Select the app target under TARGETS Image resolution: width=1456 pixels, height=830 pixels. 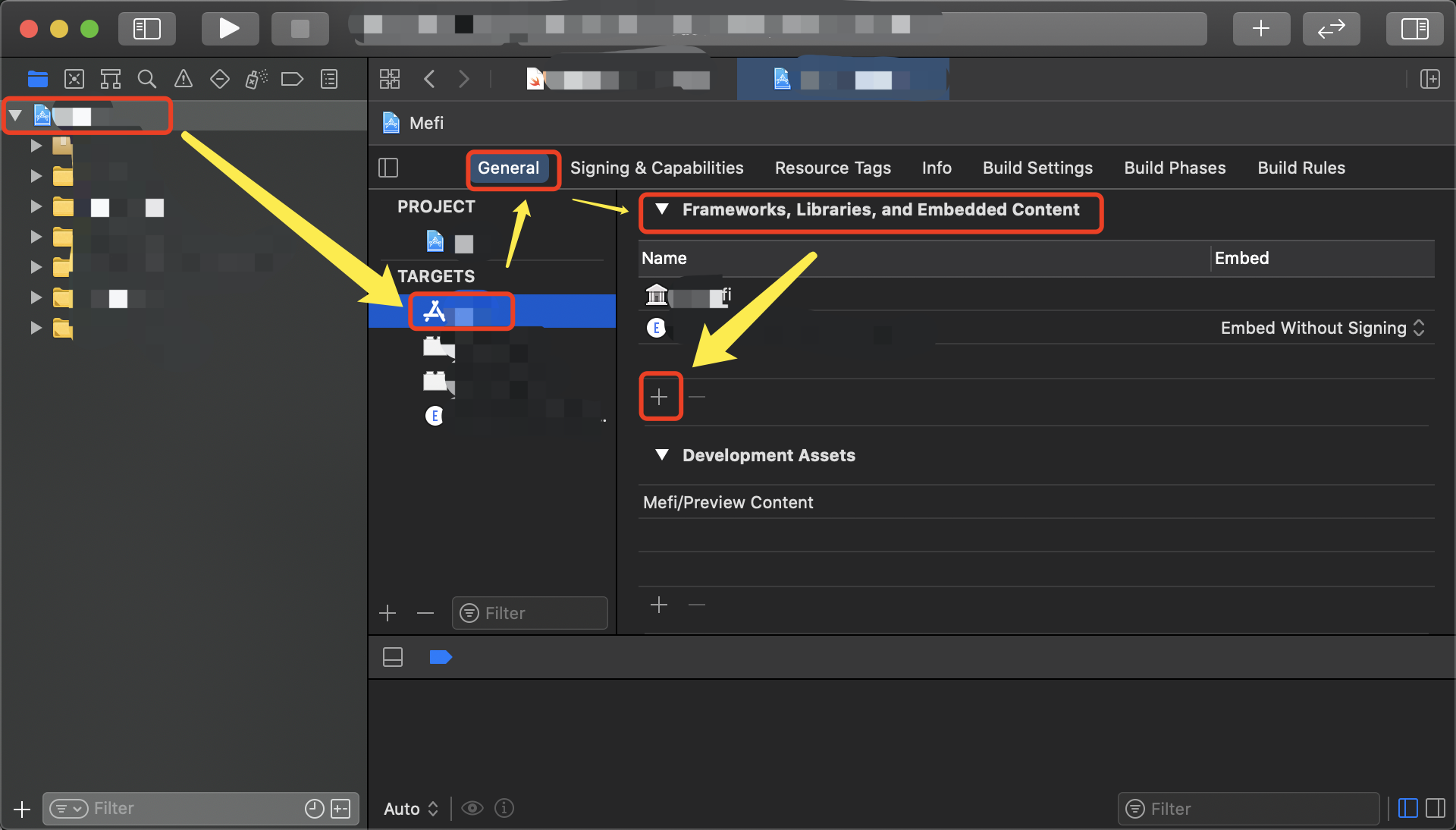point(491,311)
